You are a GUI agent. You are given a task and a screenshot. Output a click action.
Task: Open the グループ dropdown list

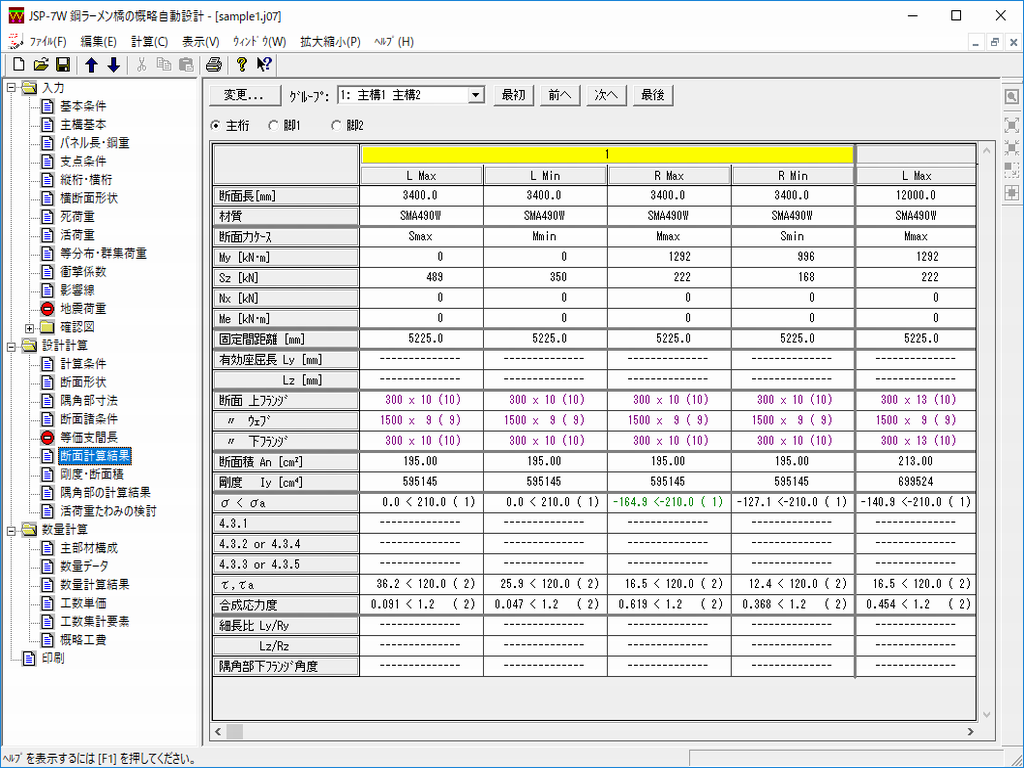[x=476, y=95]
